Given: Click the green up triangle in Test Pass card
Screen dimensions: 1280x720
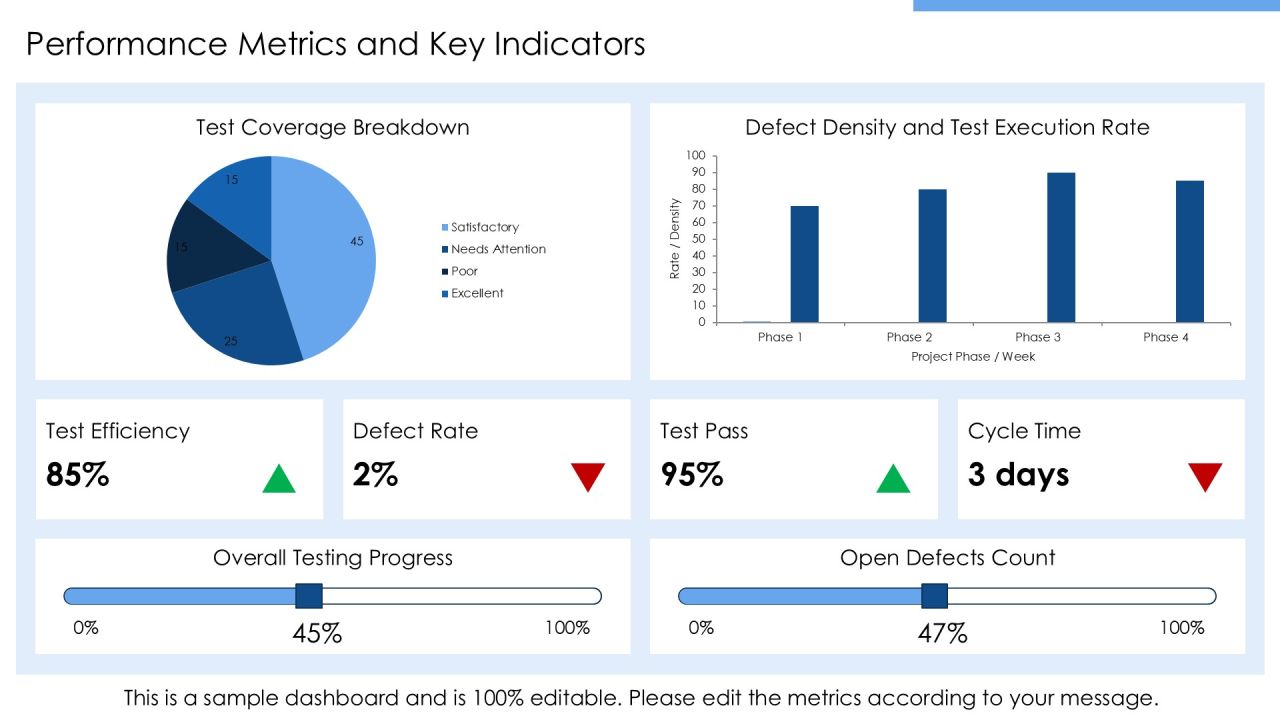Looking at the screenshot, I should [x=893, y=479].
